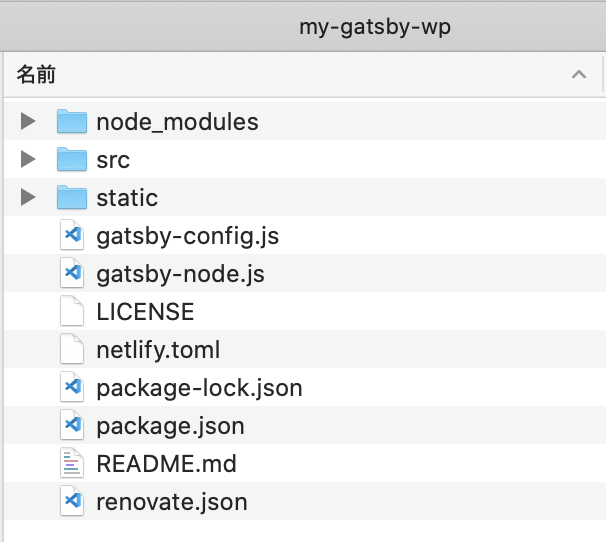
Task: Click the node_modules folder icon
Action: 72,122
